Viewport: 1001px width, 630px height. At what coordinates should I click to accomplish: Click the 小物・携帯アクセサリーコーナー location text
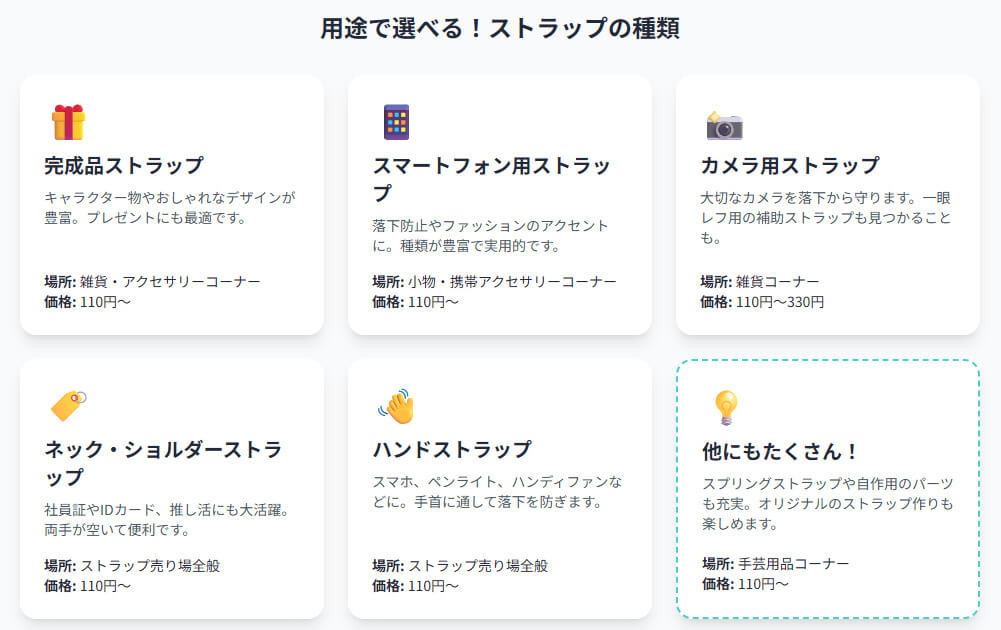tap(512, 281)
